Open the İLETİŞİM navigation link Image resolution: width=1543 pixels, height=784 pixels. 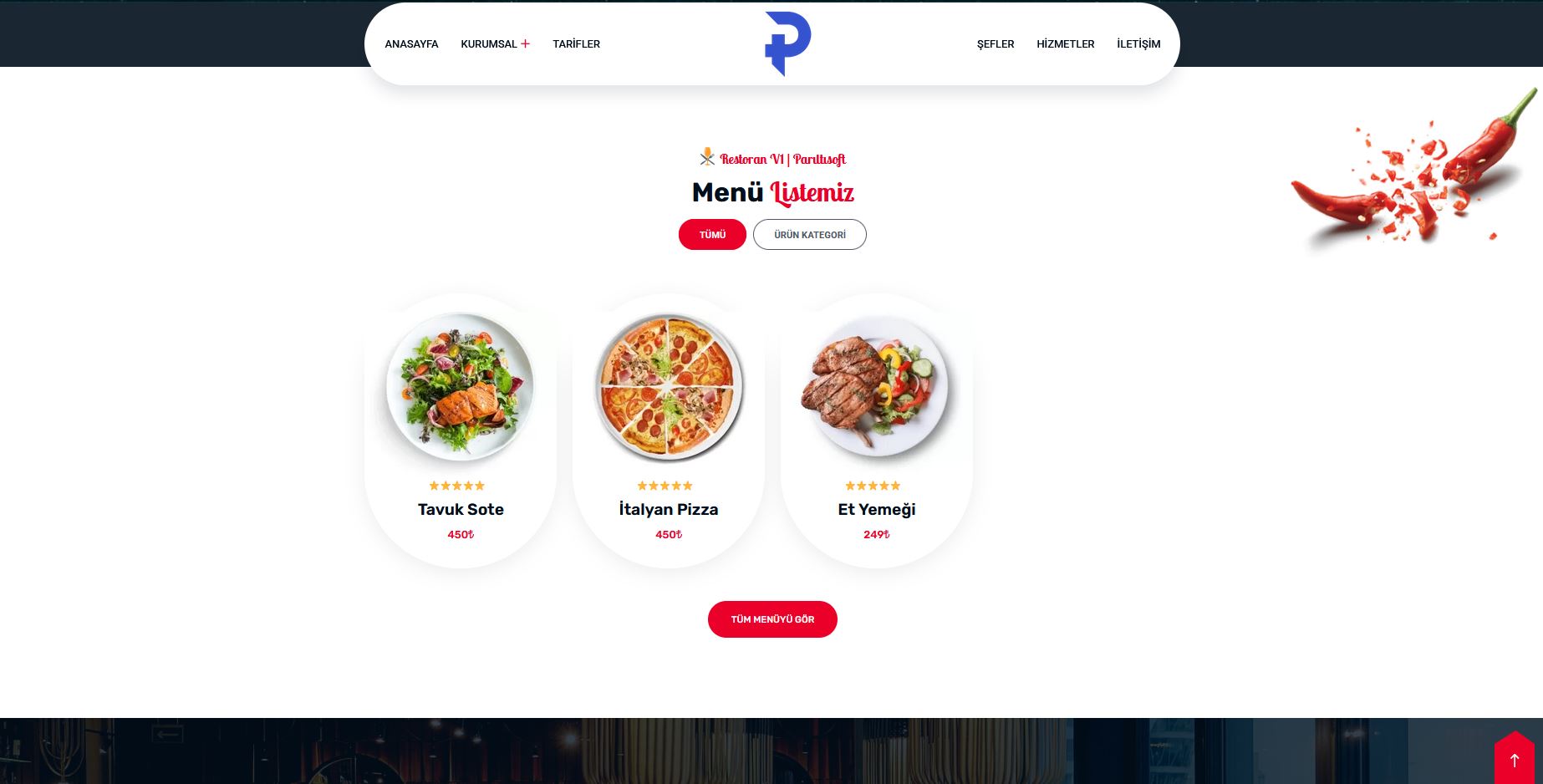1138,43
